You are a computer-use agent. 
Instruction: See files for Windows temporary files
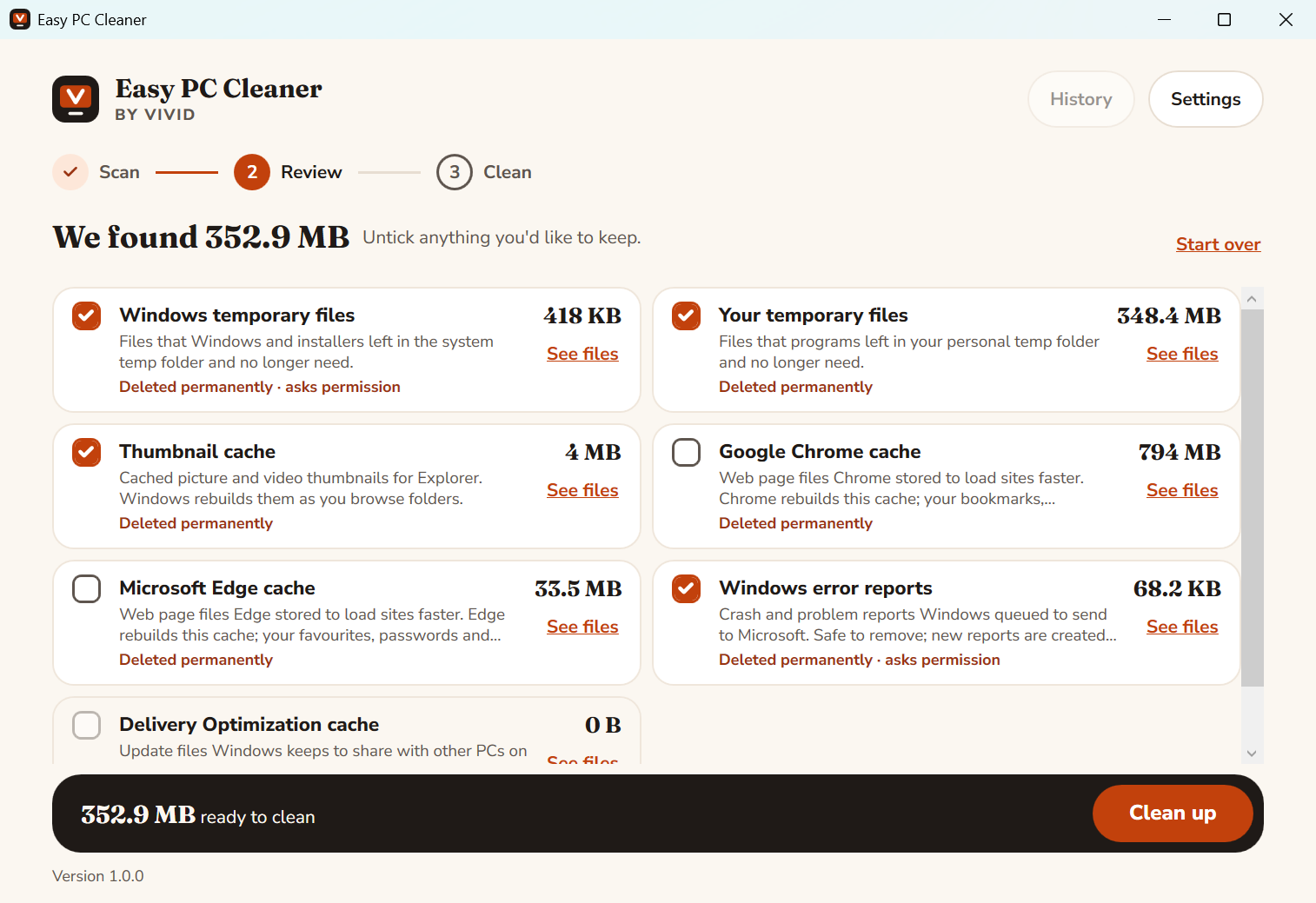[582, 354]
